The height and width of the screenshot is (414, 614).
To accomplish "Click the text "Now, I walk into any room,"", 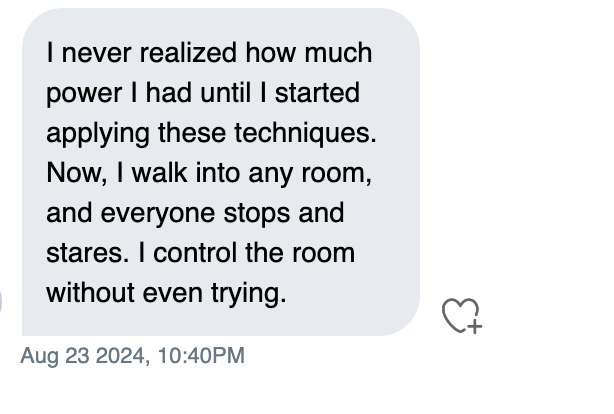I will click(x=209, y=173).
